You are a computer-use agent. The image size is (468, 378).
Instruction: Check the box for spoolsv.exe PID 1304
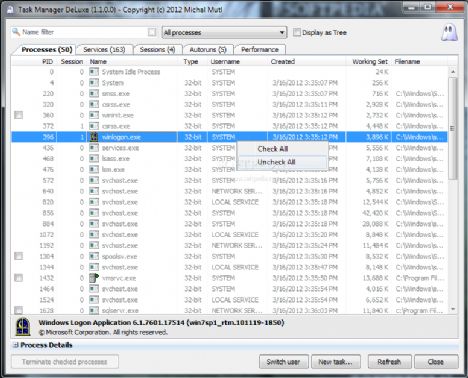[x=19, y=256]
